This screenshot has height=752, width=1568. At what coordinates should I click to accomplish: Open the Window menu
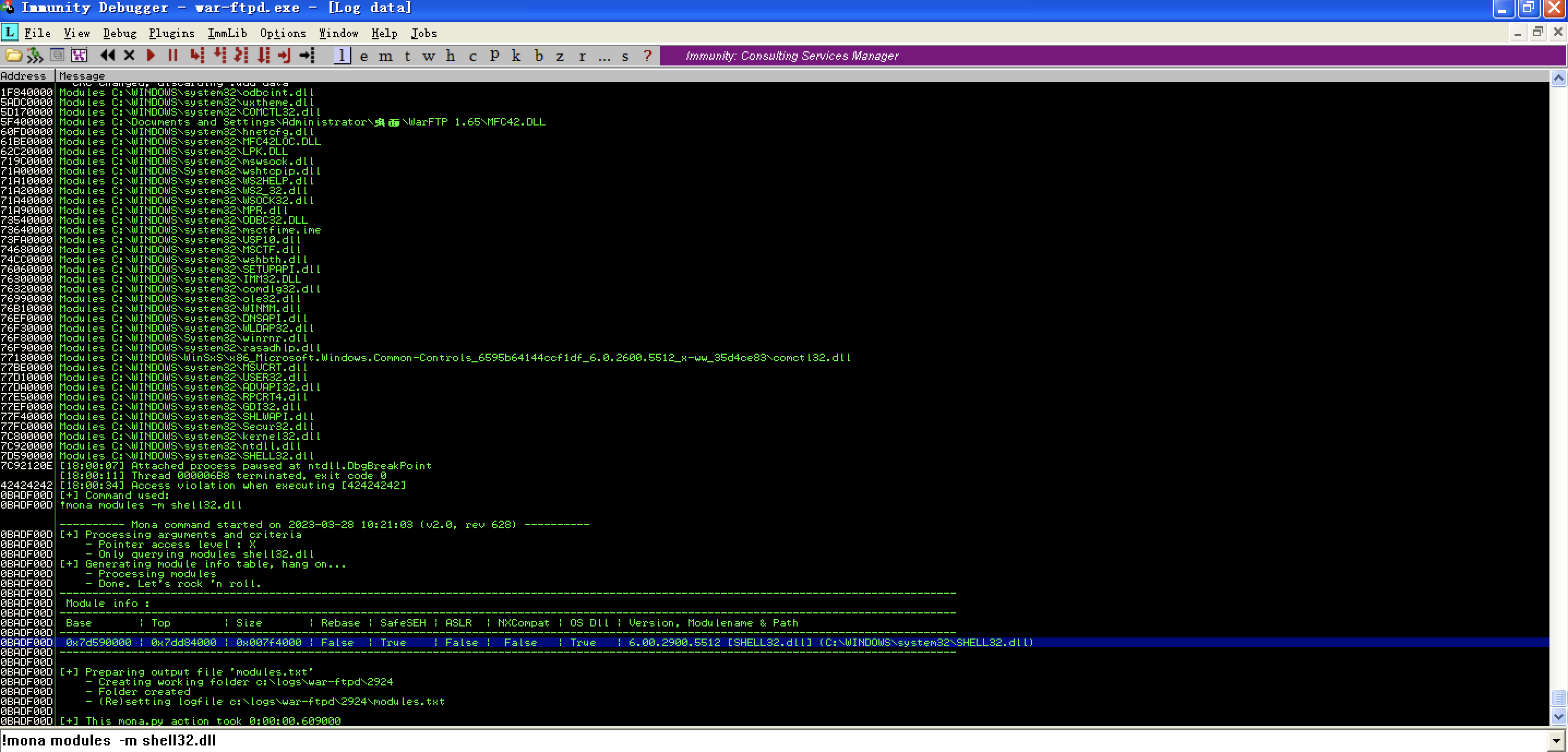click(338, 33)
